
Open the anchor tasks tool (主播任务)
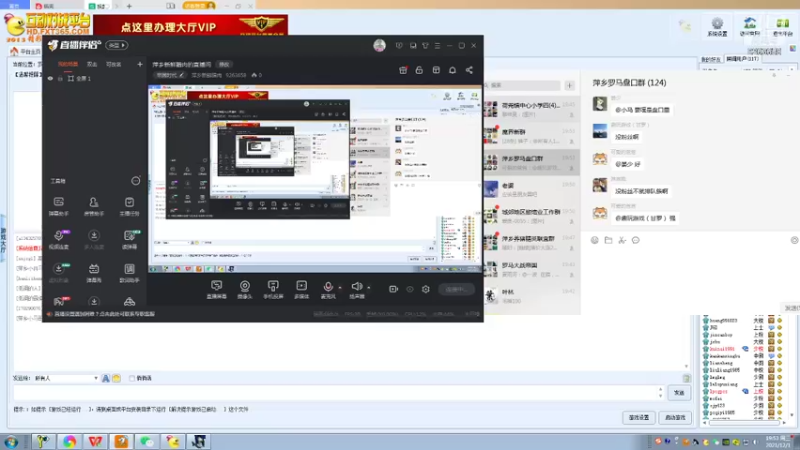(129, 206)
